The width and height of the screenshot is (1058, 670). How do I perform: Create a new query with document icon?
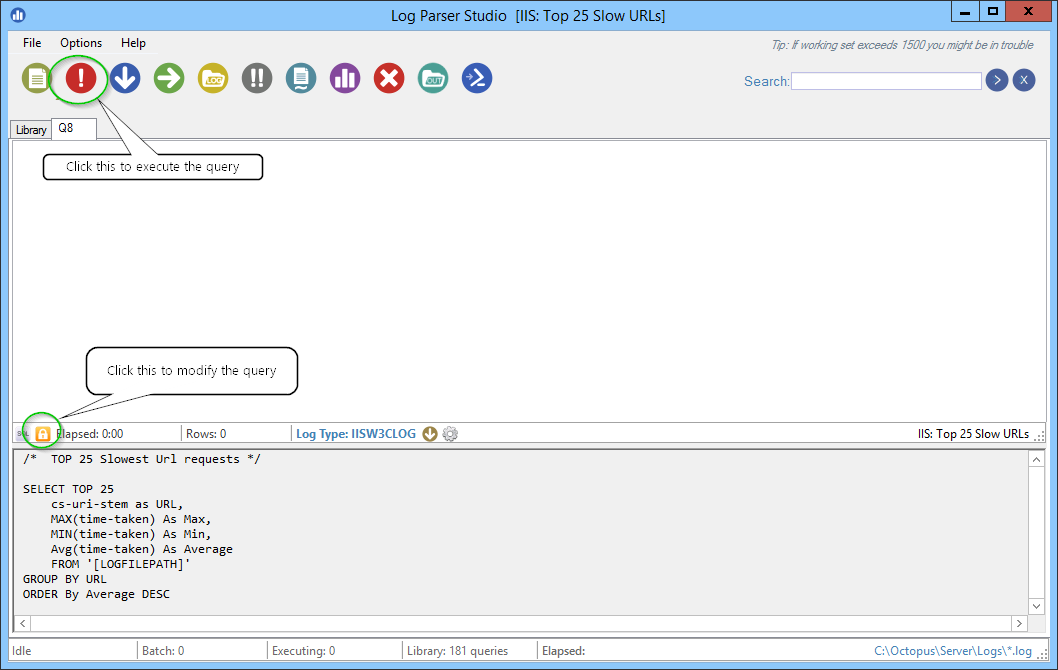37,79
